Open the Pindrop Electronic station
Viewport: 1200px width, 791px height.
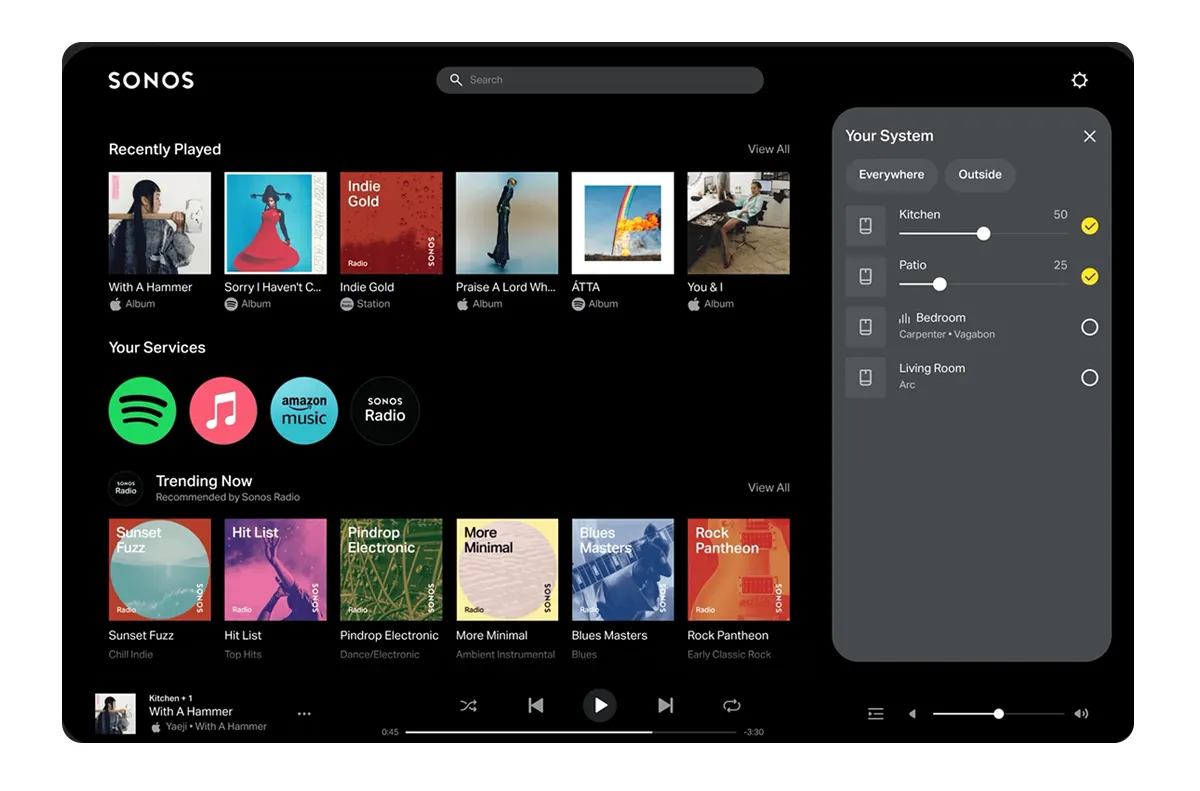click(391, 570)
